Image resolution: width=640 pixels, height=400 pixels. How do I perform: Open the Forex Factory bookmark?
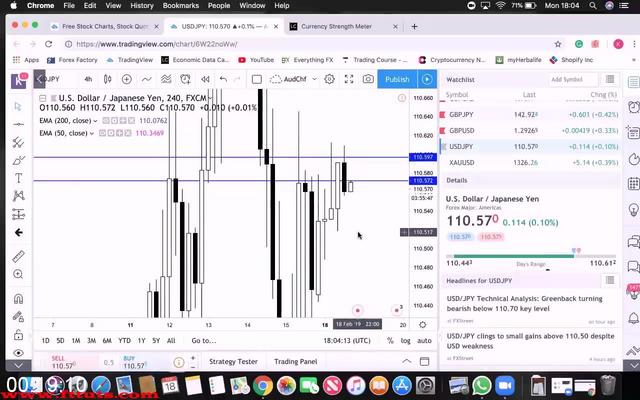tap(72, 60)
